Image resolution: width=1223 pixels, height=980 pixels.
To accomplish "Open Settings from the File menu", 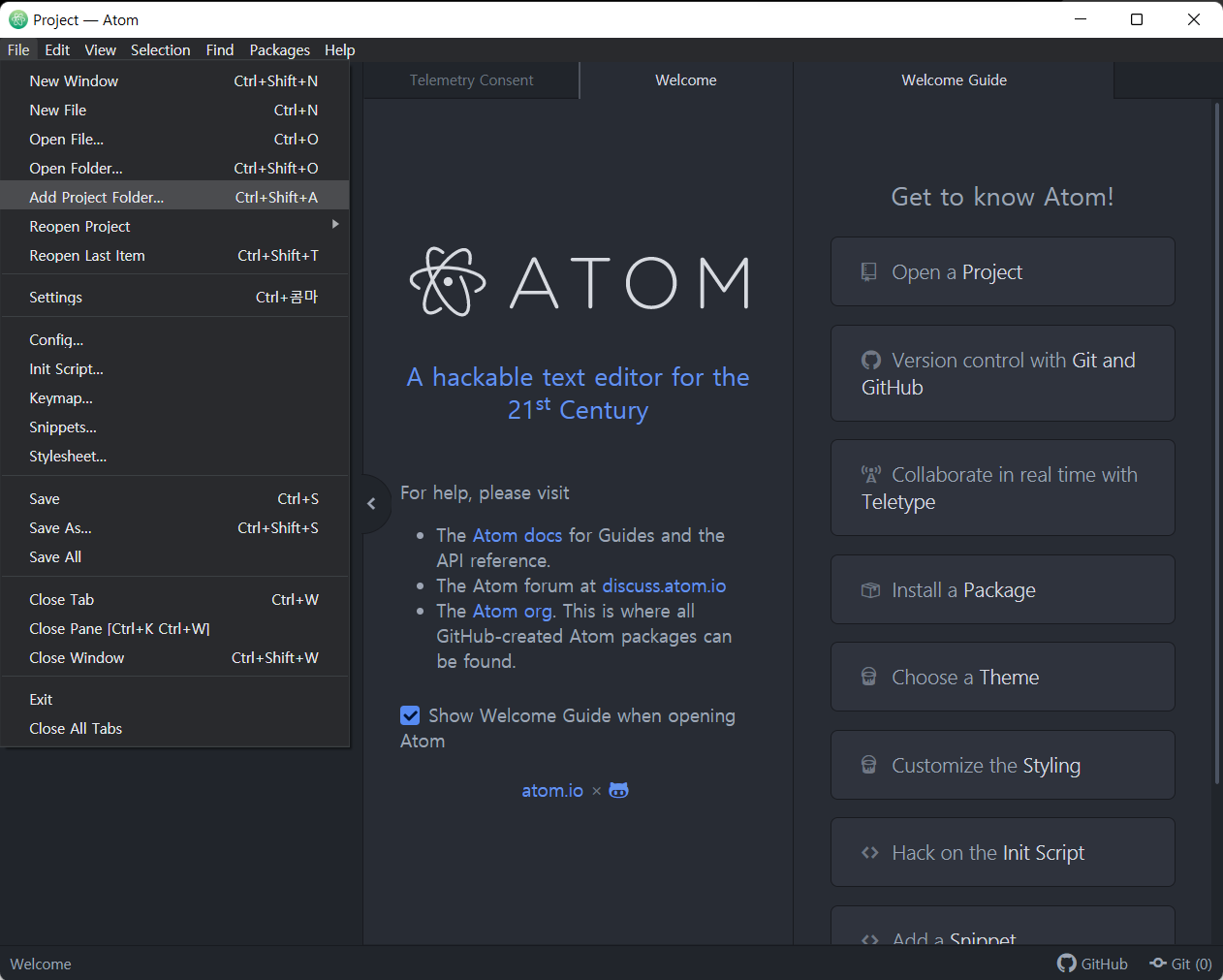I will coord(174,298).
